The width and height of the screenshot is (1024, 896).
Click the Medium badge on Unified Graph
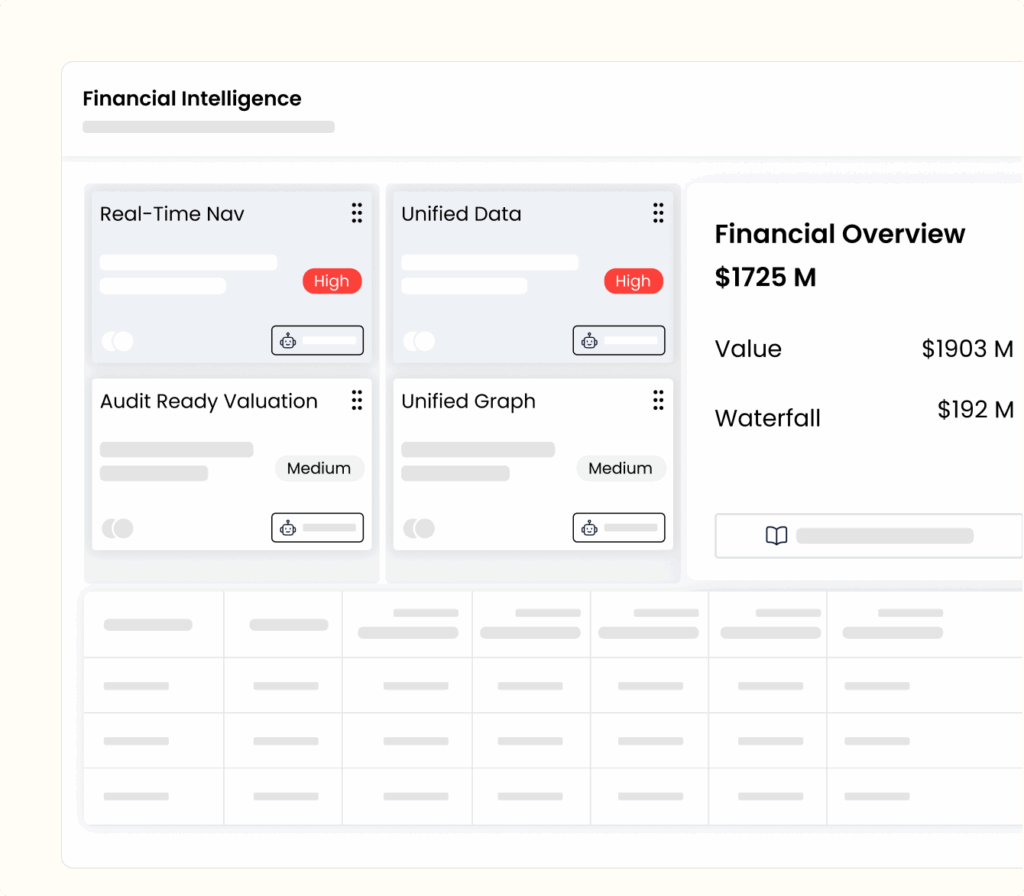point(620,468)
